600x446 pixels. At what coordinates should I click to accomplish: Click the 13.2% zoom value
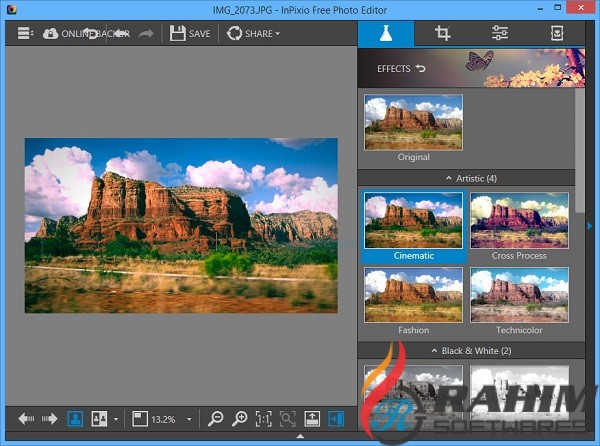(x=163, y=420)
